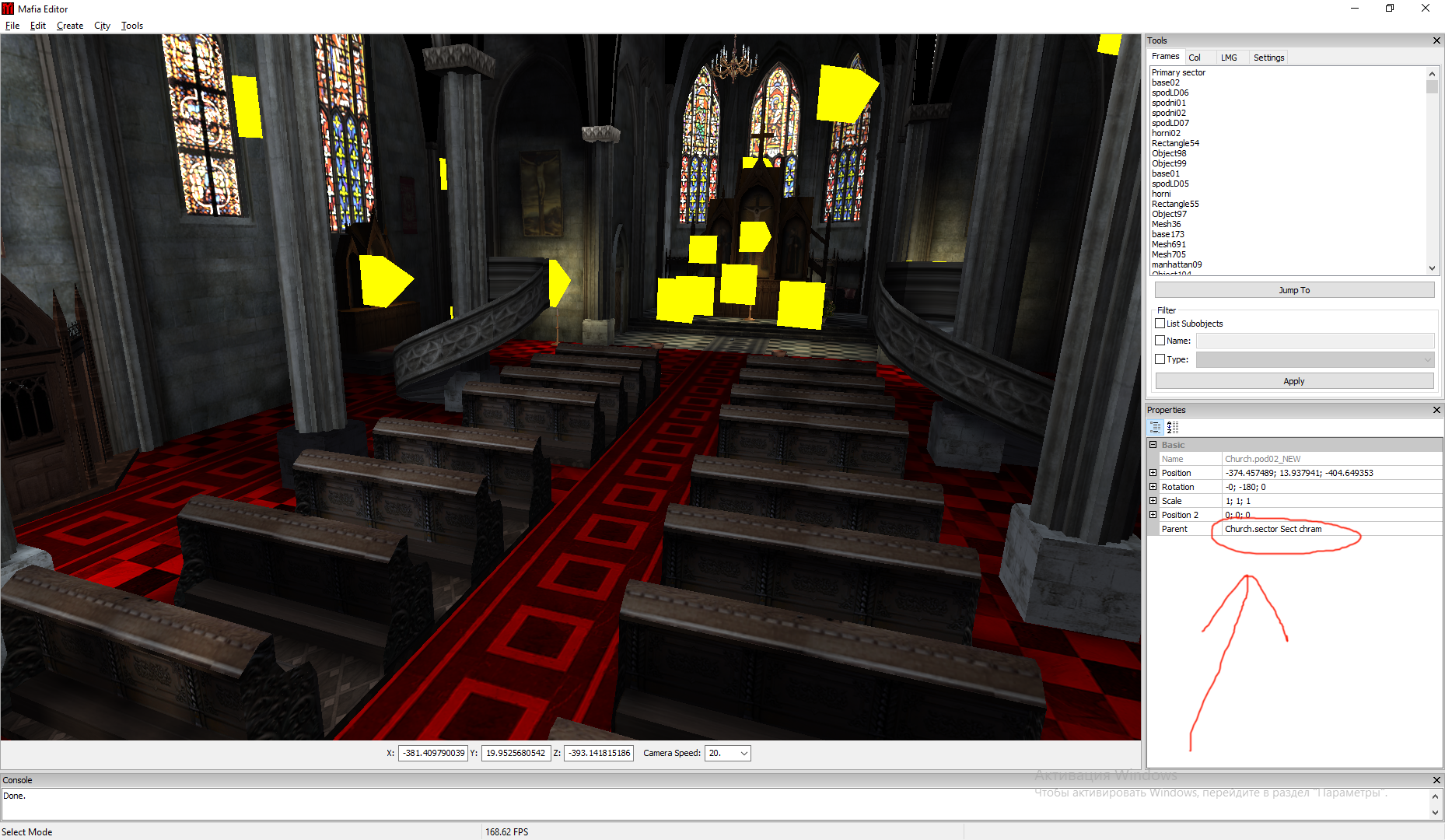This screenshot has height=840, width=1445.
Task: Expand the Rotation property
Action: click(x=1153, y=487)
